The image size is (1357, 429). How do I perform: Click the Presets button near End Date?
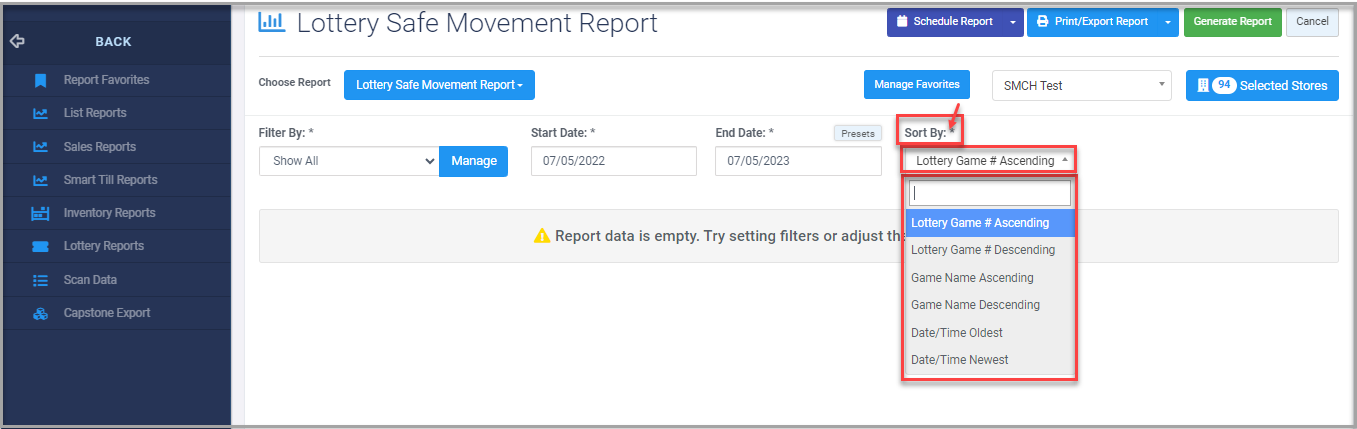tap(857, 133)
